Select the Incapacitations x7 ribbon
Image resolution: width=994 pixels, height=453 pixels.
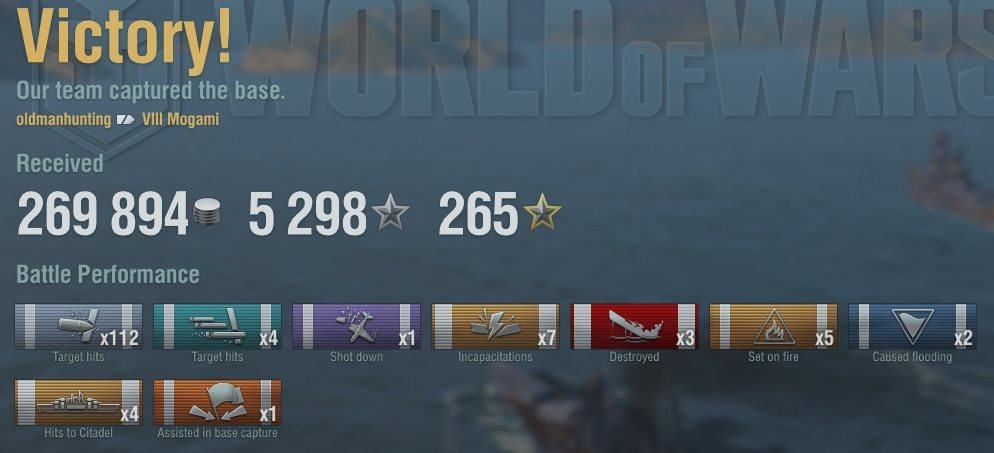point(495,326)
